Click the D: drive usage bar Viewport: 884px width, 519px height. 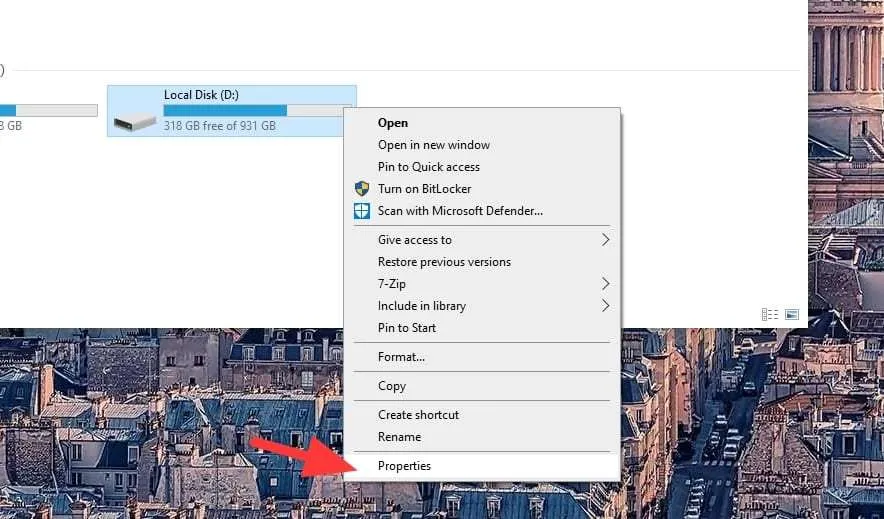pyautogui.click(x=258, y=110)
